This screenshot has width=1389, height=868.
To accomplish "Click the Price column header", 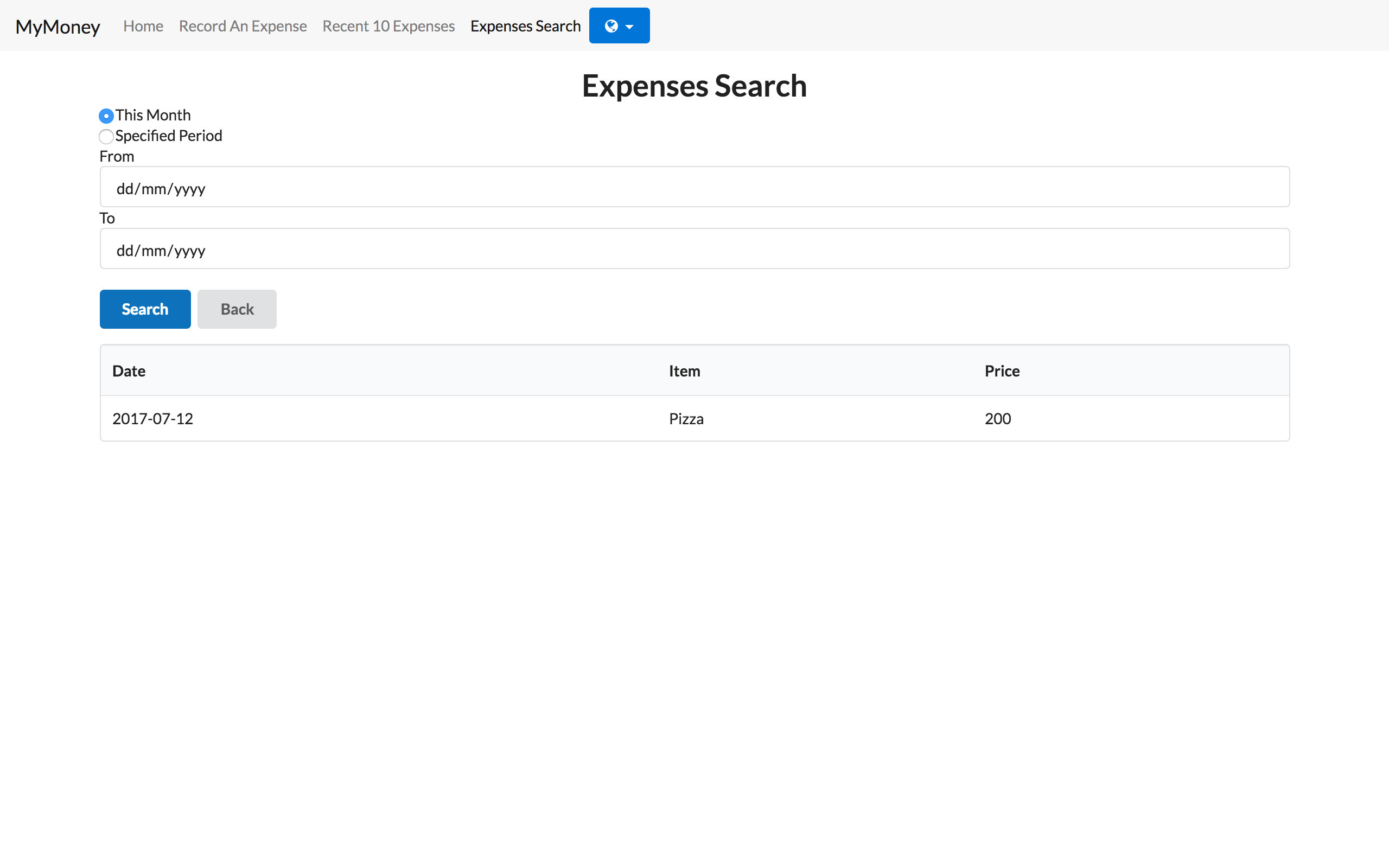I will pos(1002,371).
